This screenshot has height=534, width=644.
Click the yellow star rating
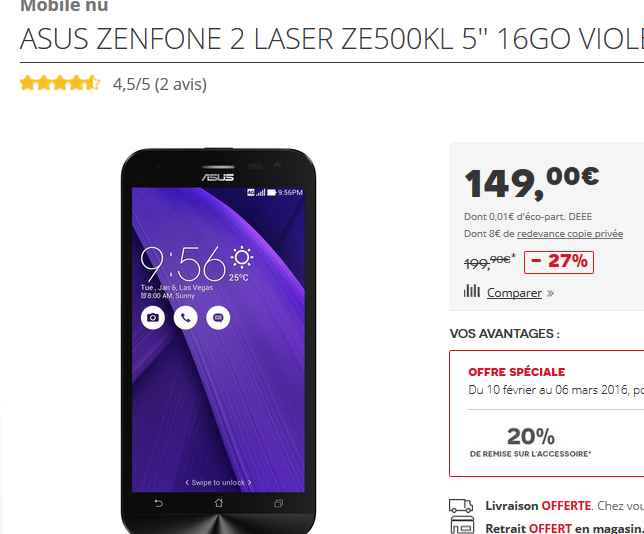click(x=60, y=83)
